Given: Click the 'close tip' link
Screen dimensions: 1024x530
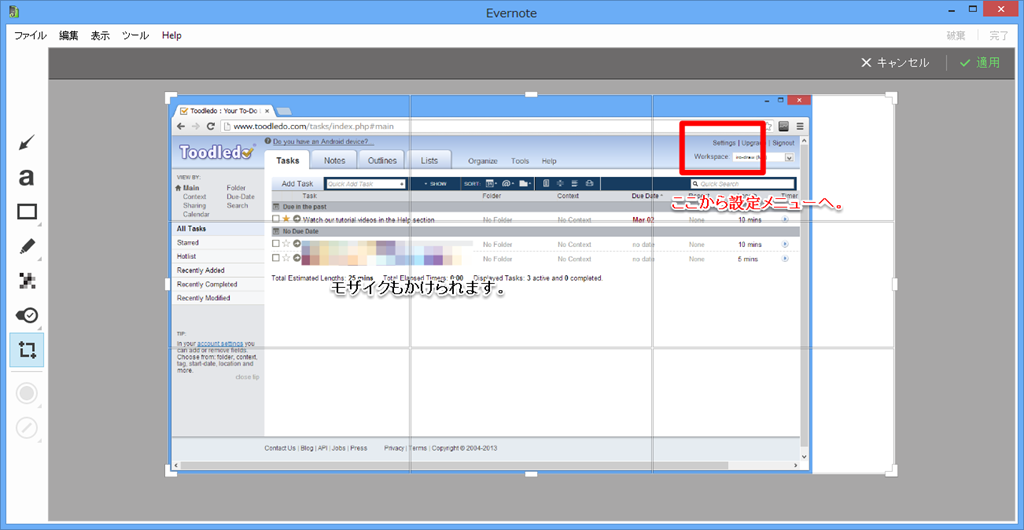Looking at the screenshot, I should pyautogui.click(x=248, y=377).
